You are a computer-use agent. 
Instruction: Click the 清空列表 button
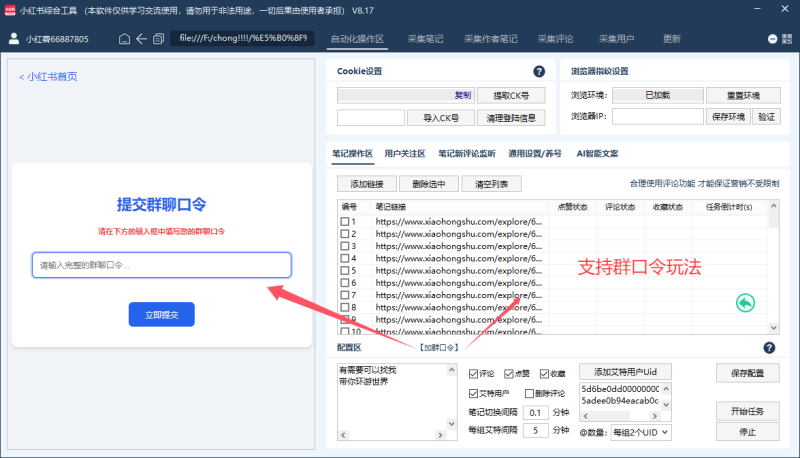[x=491, y=184]
